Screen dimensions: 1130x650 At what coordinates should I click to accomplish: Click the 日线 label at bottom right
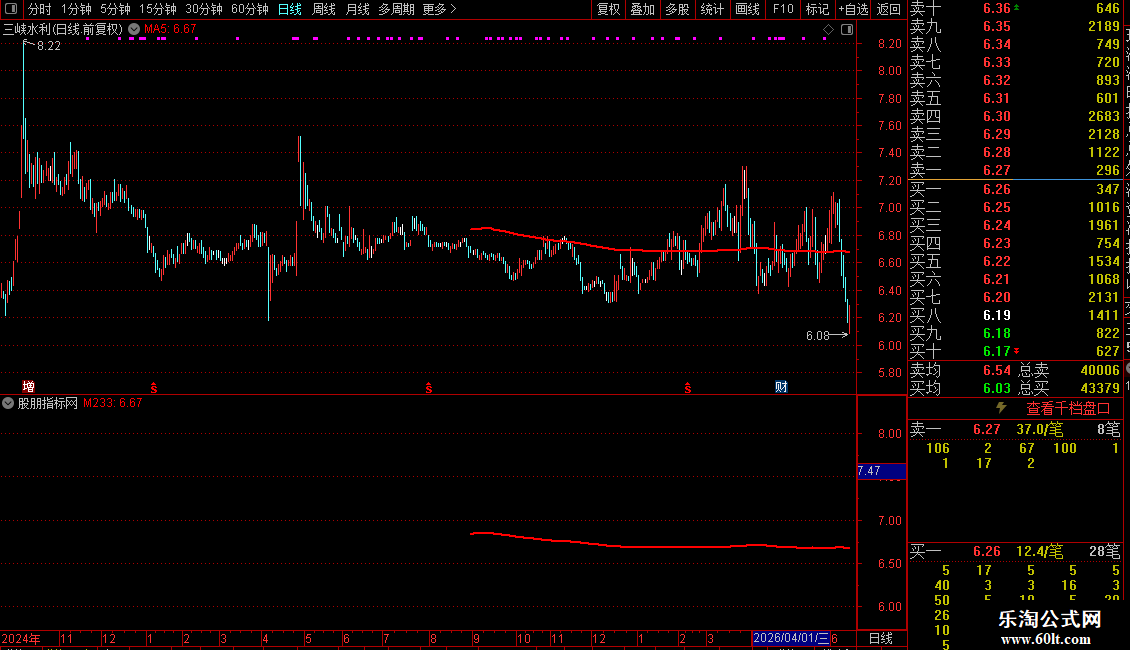pos(881,638)
